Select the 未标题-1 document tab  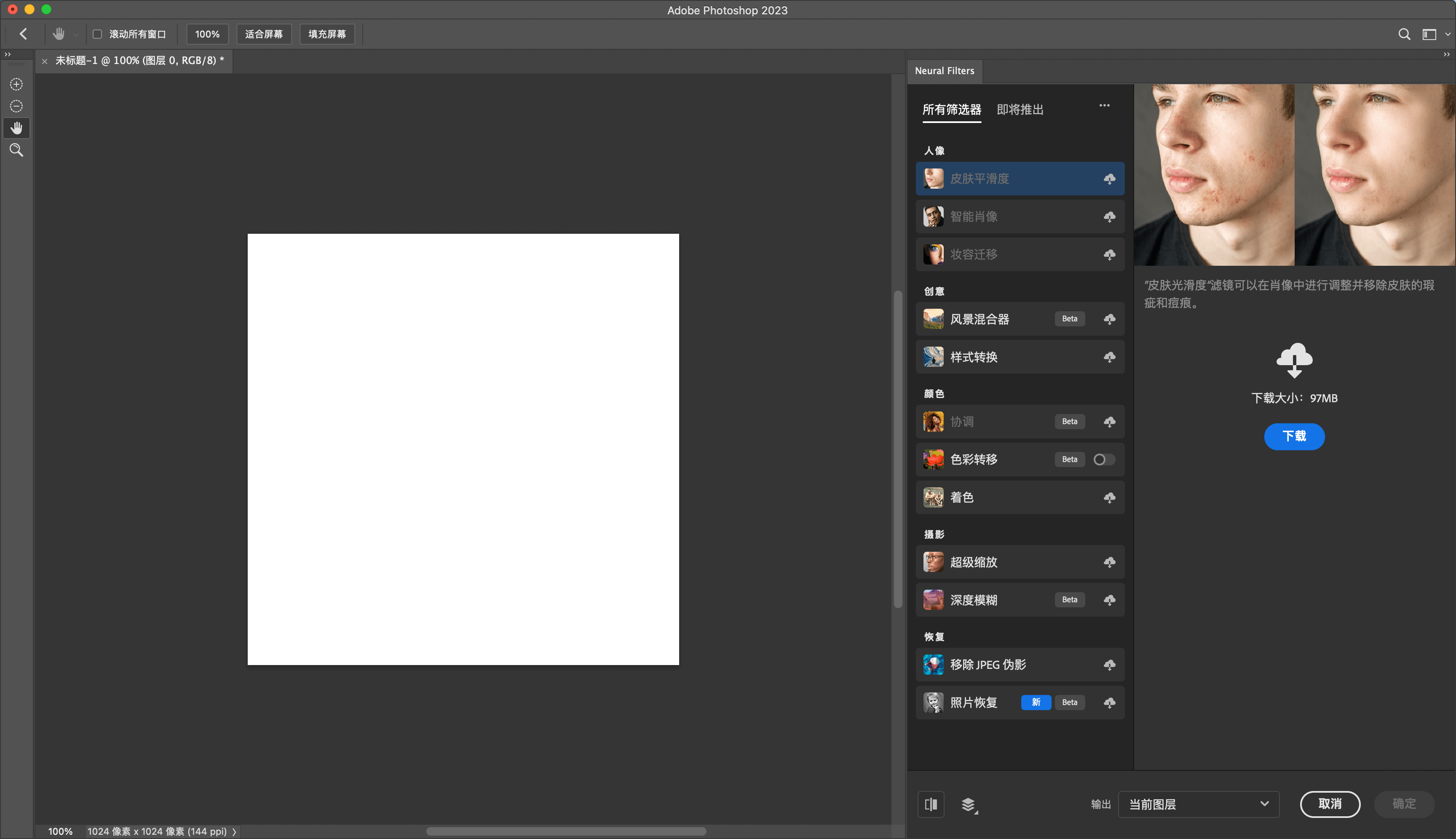tap(139, 61)
